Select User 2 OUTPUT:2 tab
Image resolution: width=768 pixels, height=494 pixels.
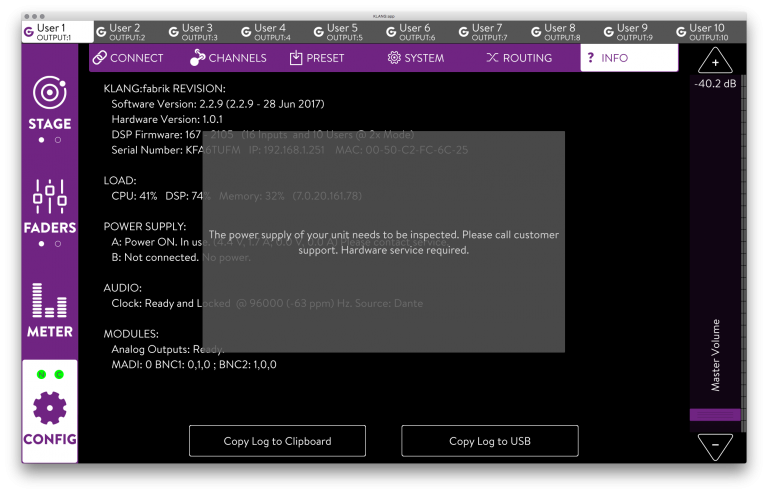coord(130,32)
